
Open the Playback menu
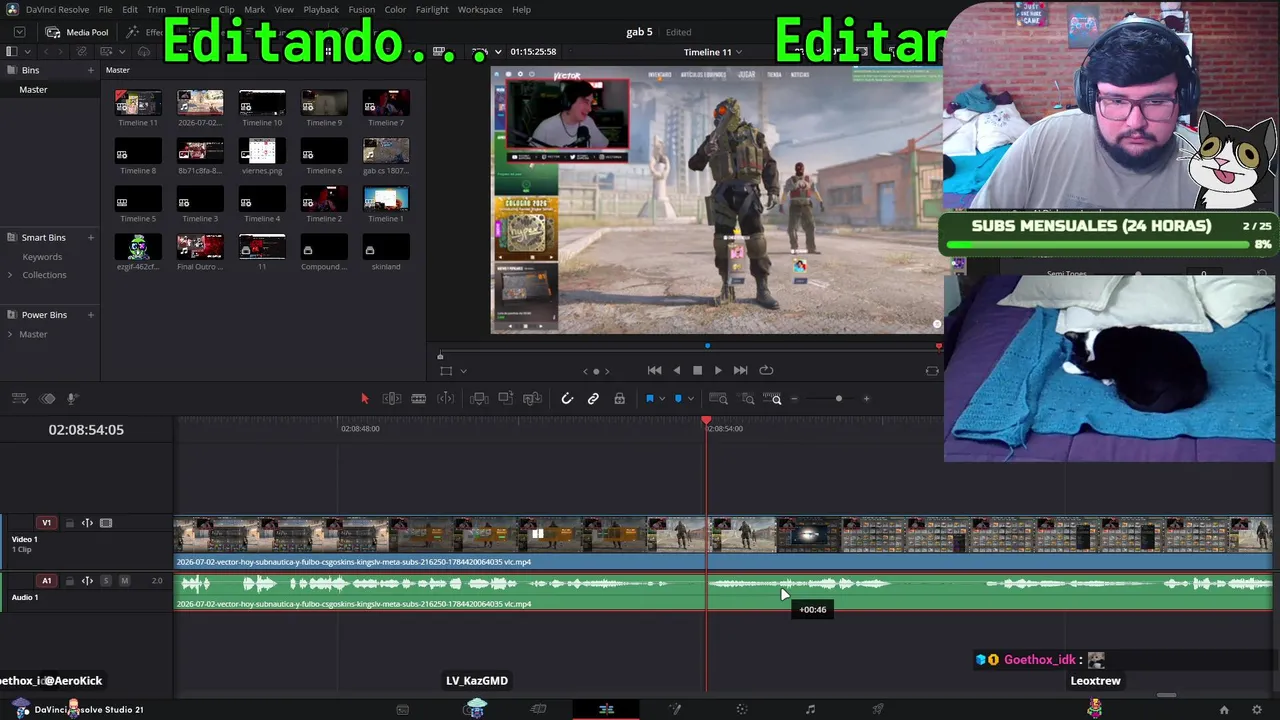pos(321,9)
